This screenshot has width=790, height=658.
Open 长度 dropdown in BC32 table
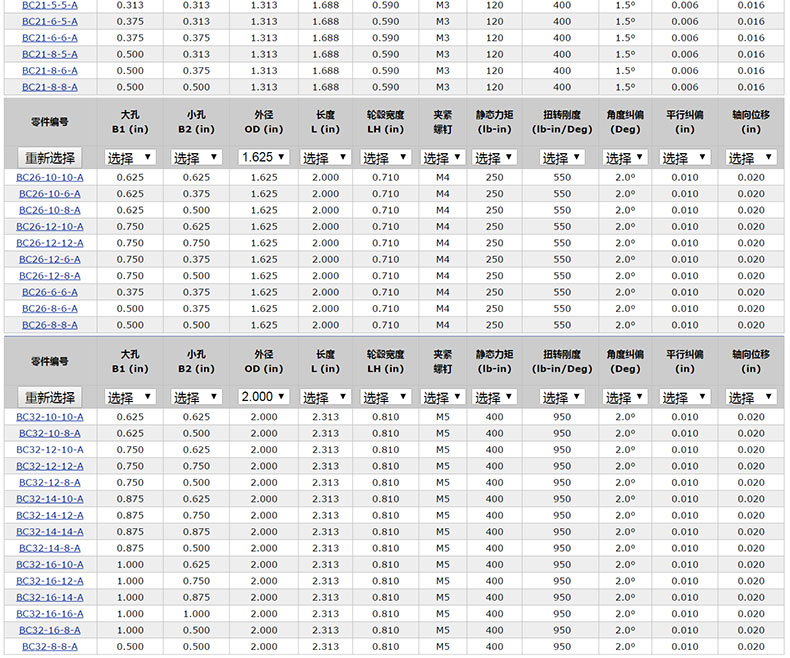[x=325, y=397]
